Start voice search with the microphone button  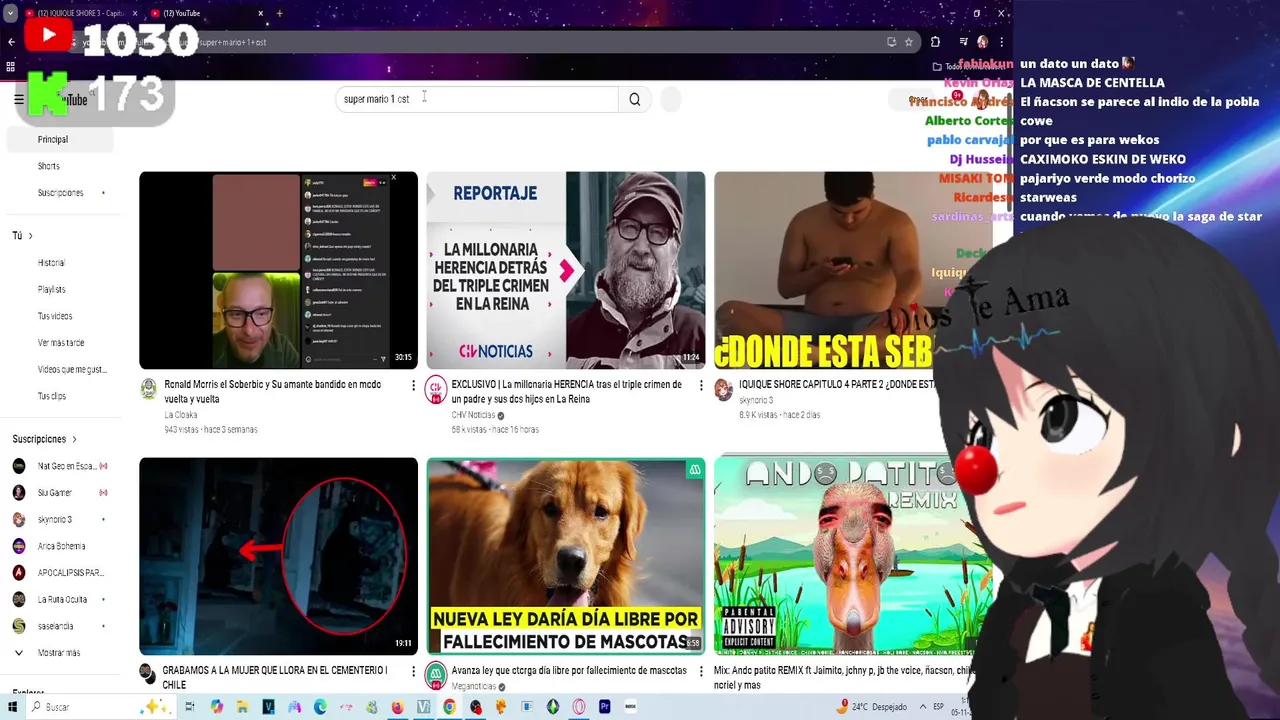pos(671,99)
